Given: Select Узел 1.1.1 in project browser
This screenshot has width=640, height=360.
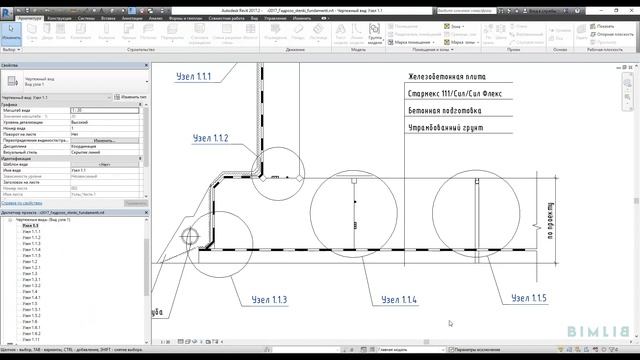Looking at the screenshot, I should pyautogui.click(x=31, y=231).
